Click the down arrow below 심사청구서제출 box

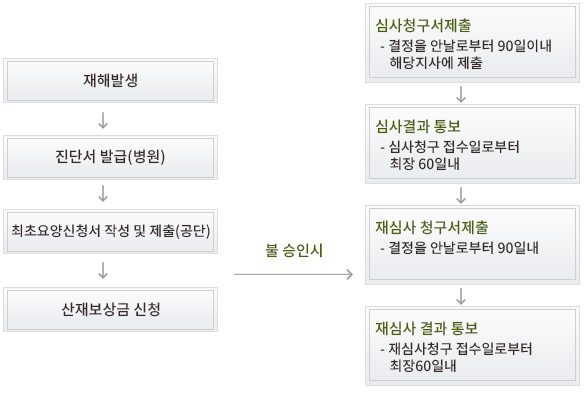(461, 94)
